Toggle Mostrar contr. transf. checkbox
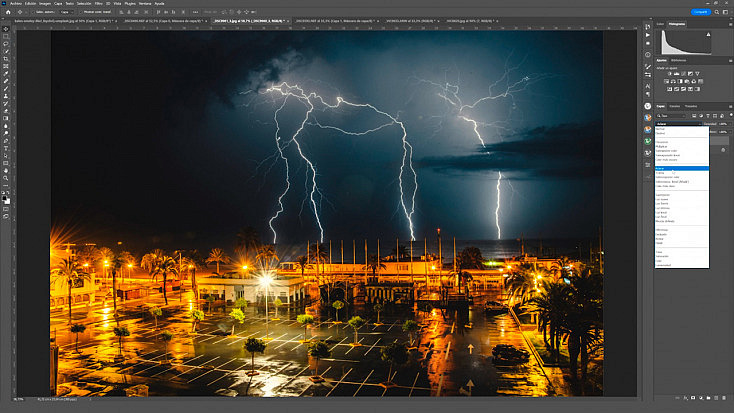 click(80, 12)
